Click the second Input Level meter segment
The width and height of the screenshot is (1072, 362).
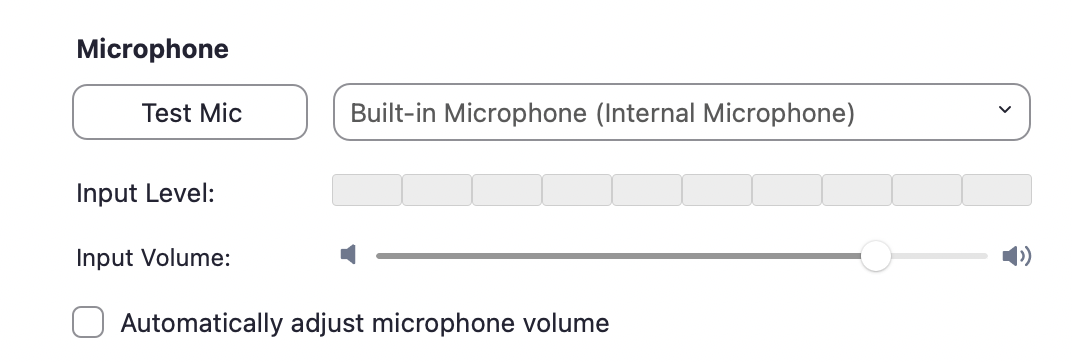tap(437, 190)
